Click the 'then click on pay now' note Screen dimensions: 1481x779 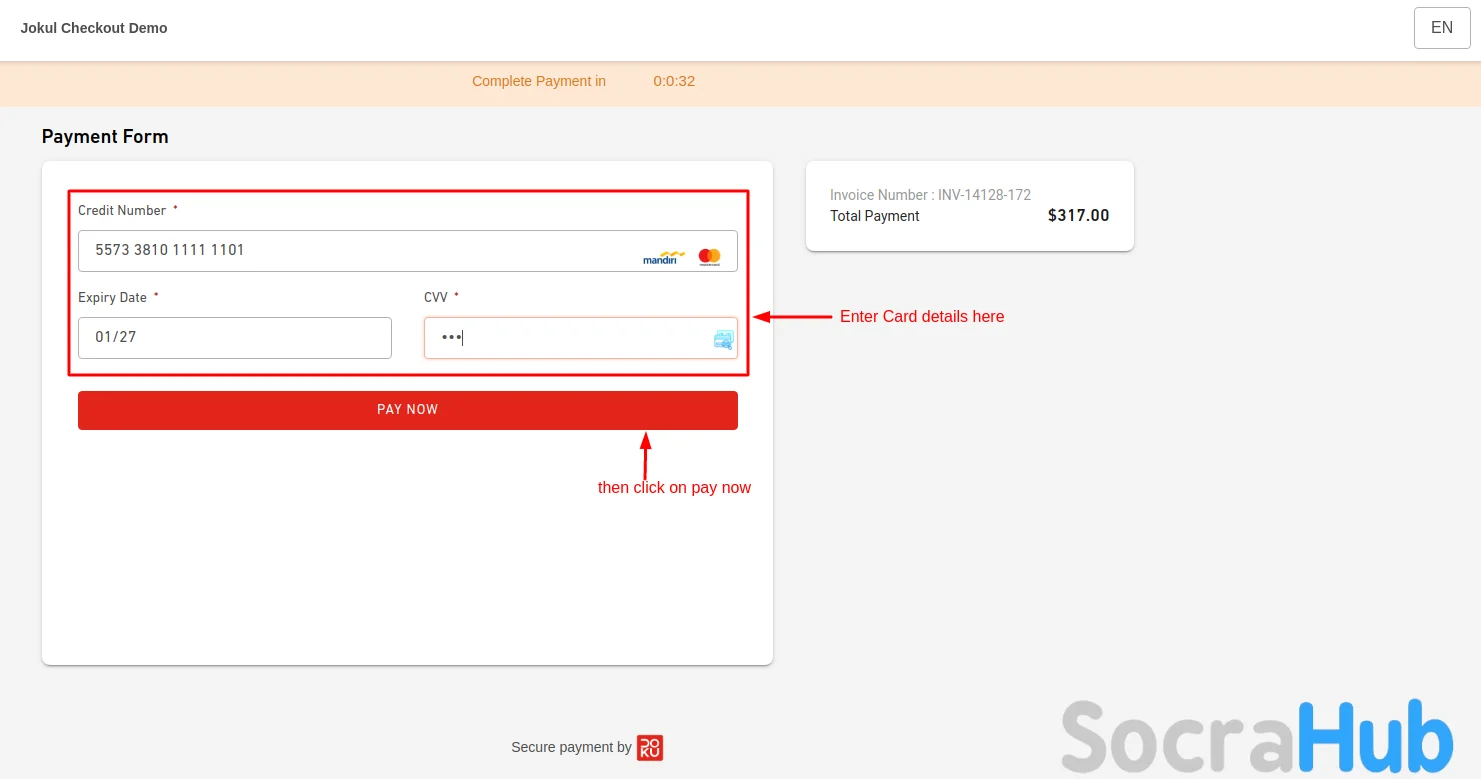674,488
